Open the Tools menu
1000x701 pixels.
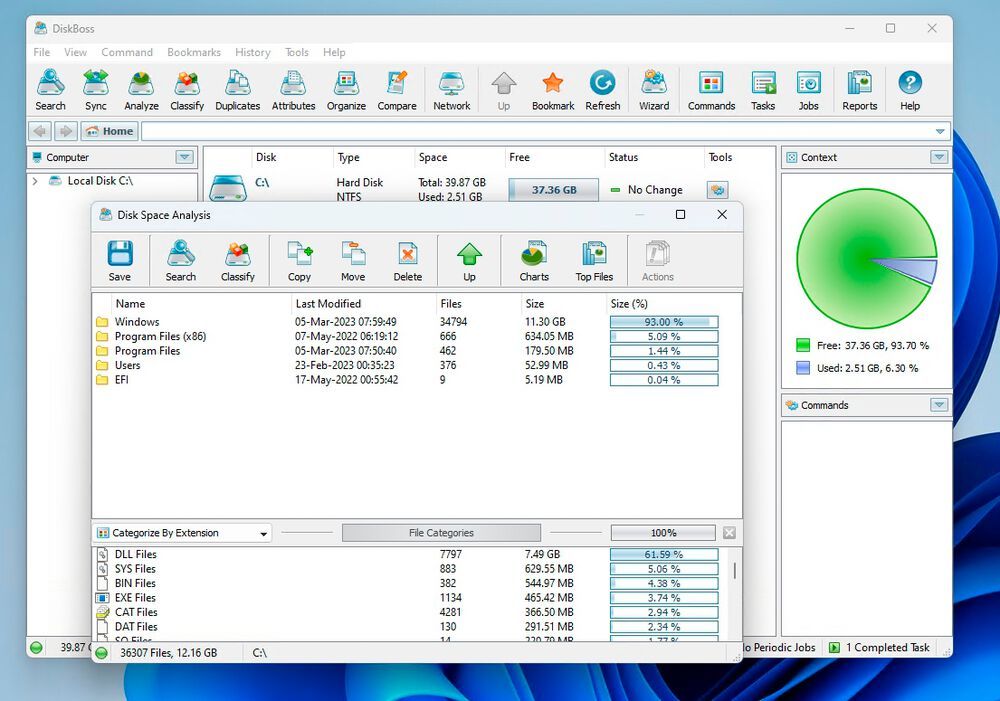(297, 52)
